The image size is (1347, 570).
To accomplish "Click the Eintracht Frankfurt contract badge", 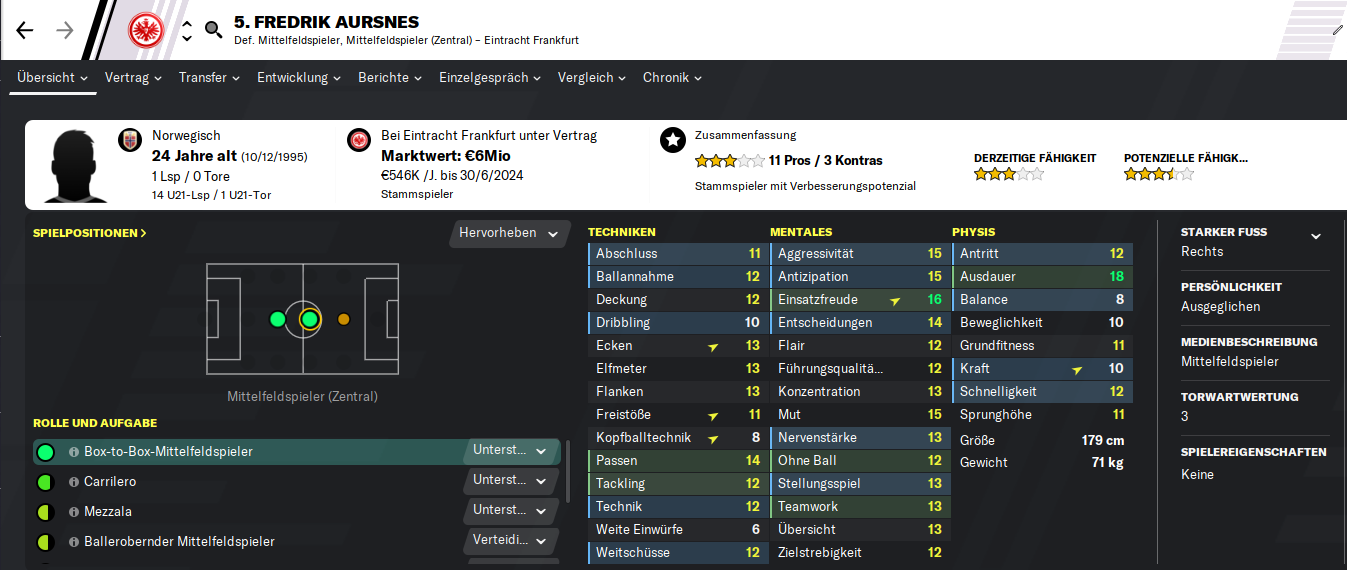I will click(359, 140).
